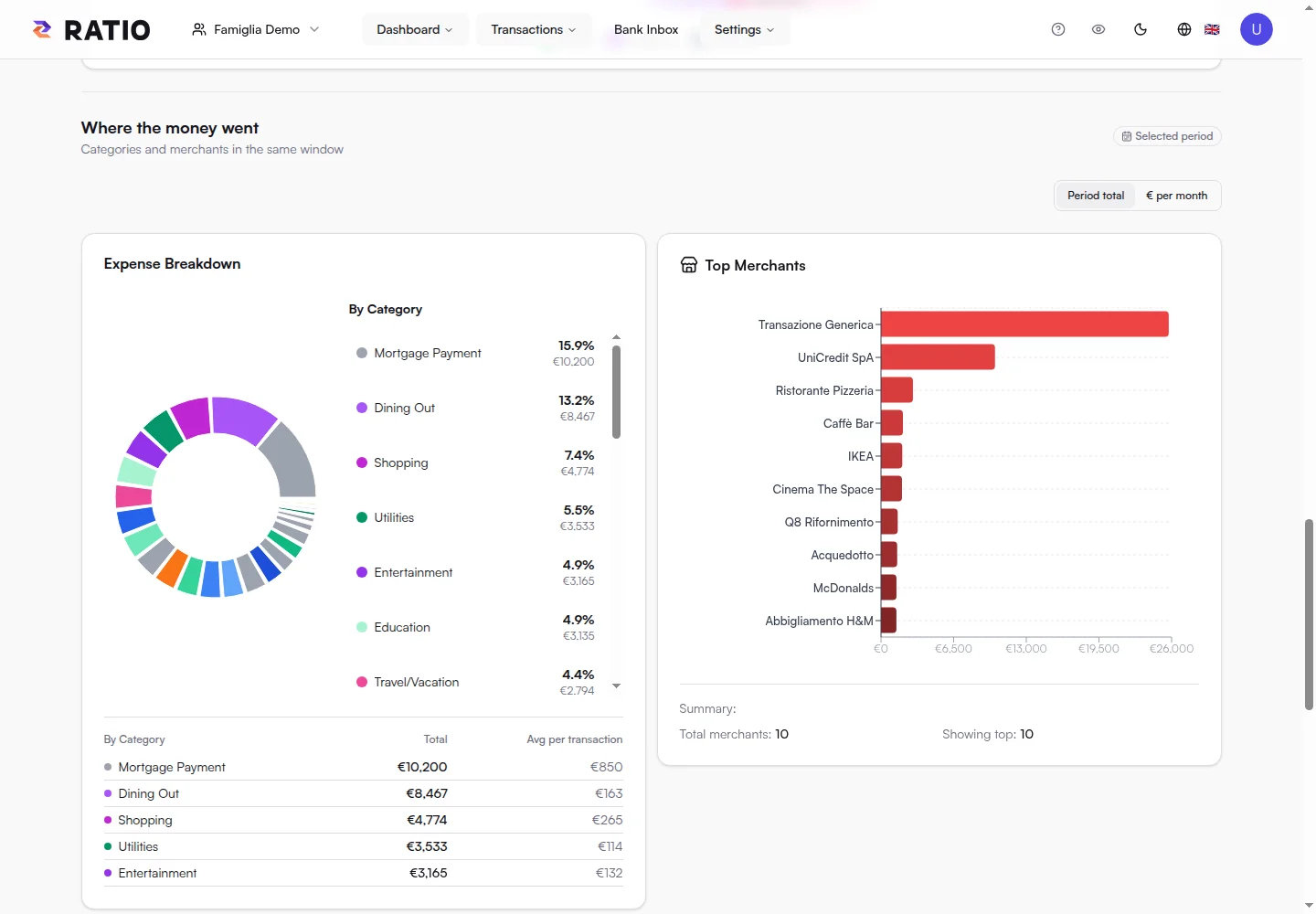Click the category list's down arrow

616,685
